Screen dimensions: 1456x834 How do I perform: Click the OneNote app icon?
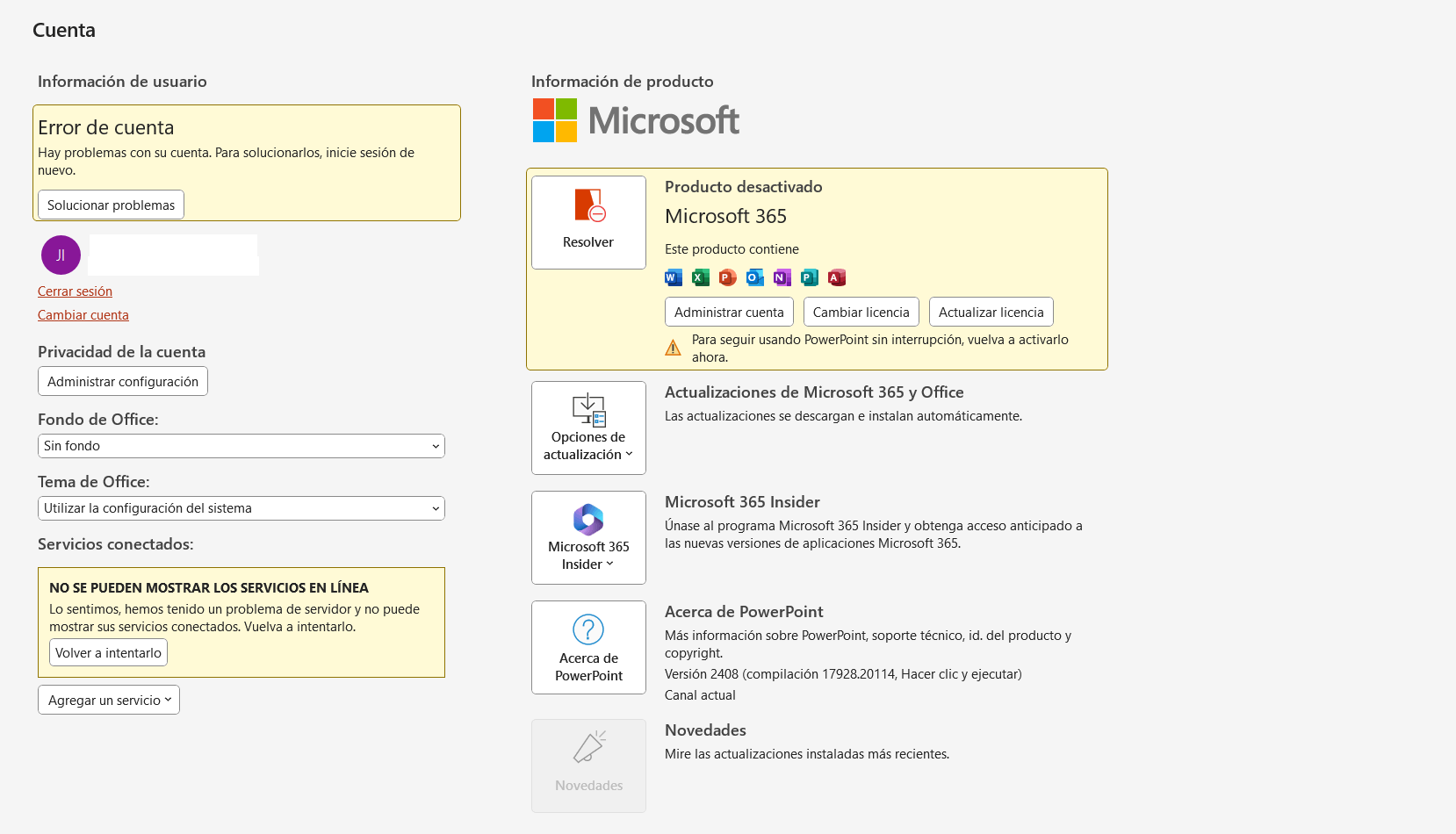[782, 277]
